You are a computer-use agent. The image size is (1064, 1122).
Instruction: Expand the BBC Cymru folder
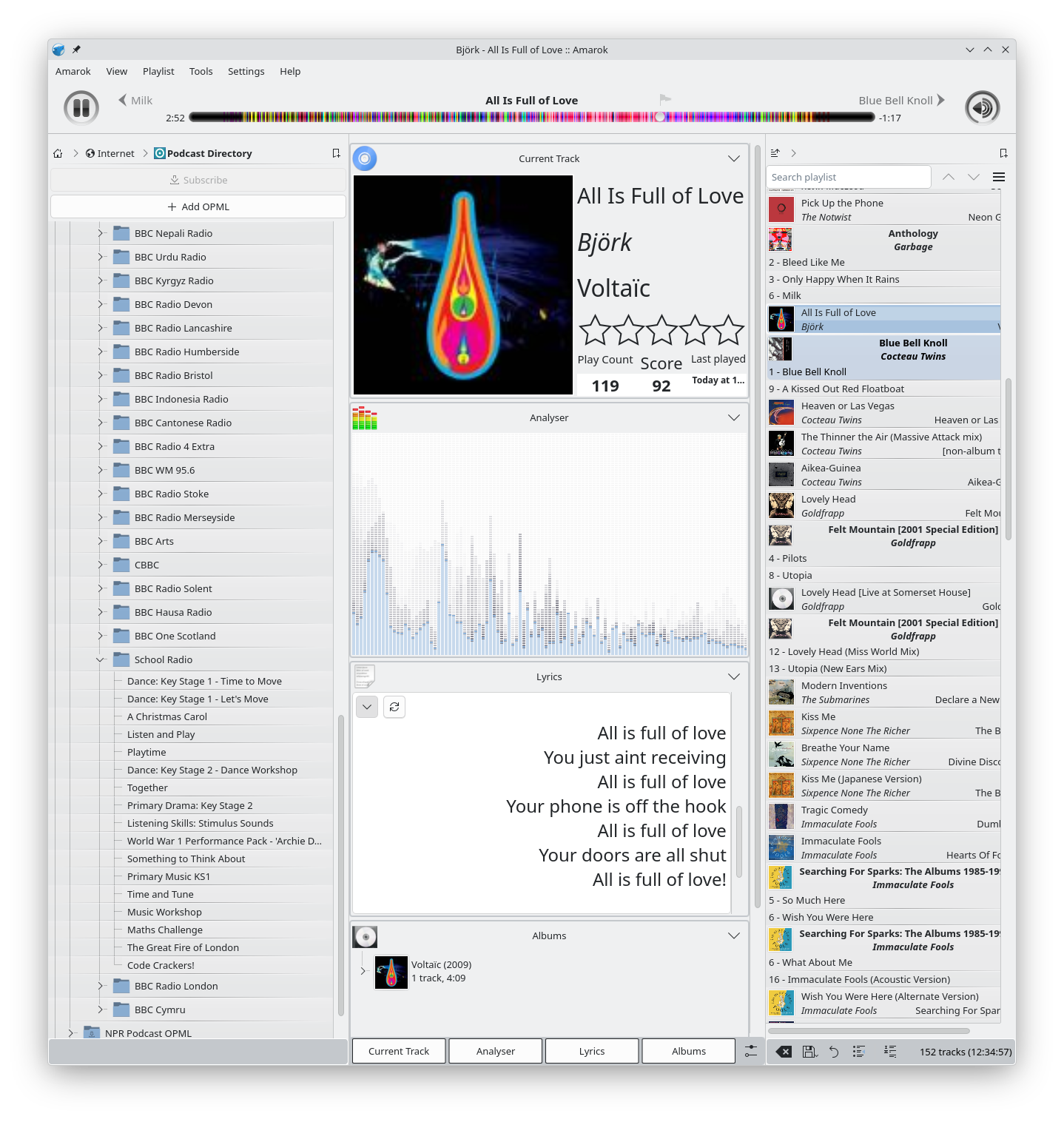[x=101, y=1010]
